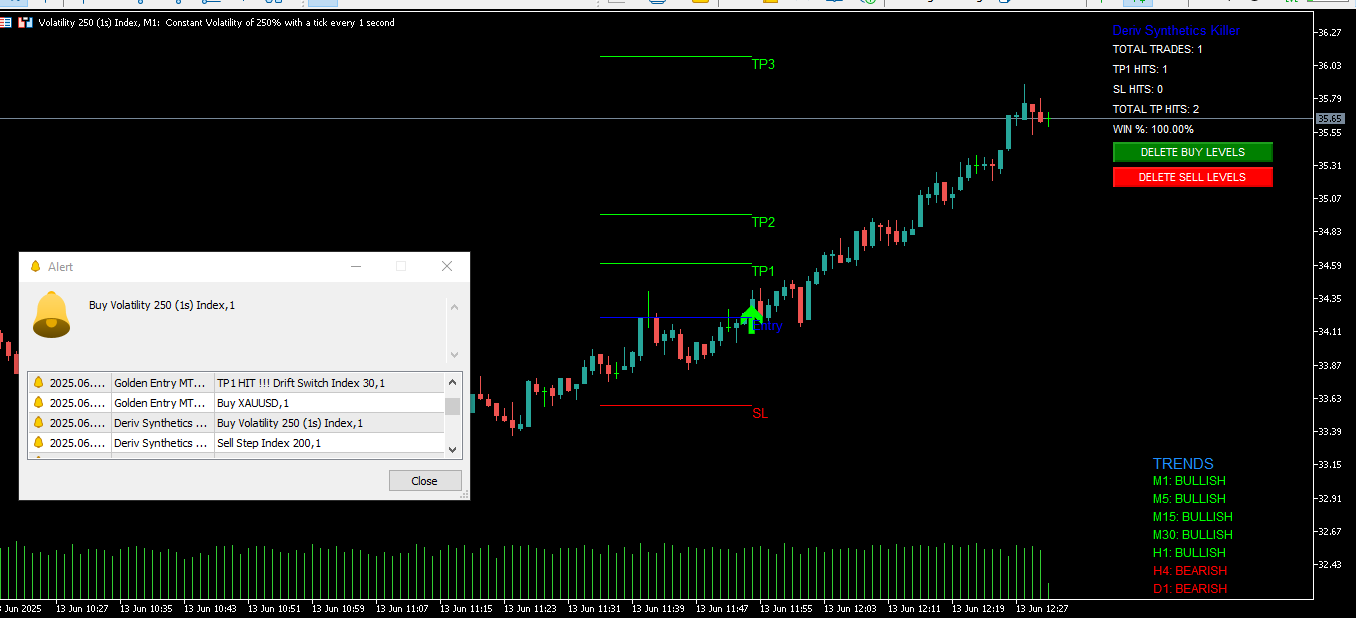
Task: Click the 'M30: BULLISH' trend label
Action: click(1193, 535)
